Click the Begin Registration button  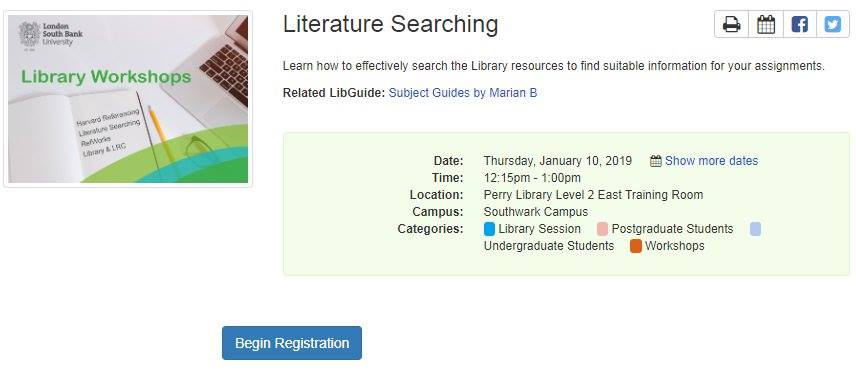coord(292,343)
